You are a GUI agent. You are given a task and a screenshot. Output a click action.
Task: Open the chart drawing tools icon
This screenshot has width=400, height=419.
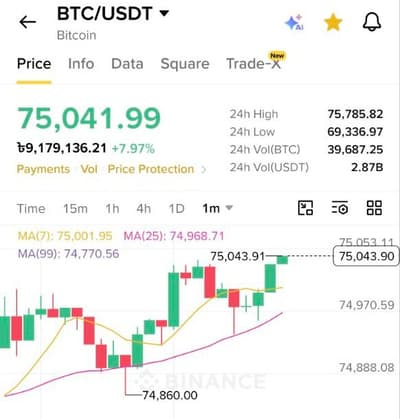[305, 208]
